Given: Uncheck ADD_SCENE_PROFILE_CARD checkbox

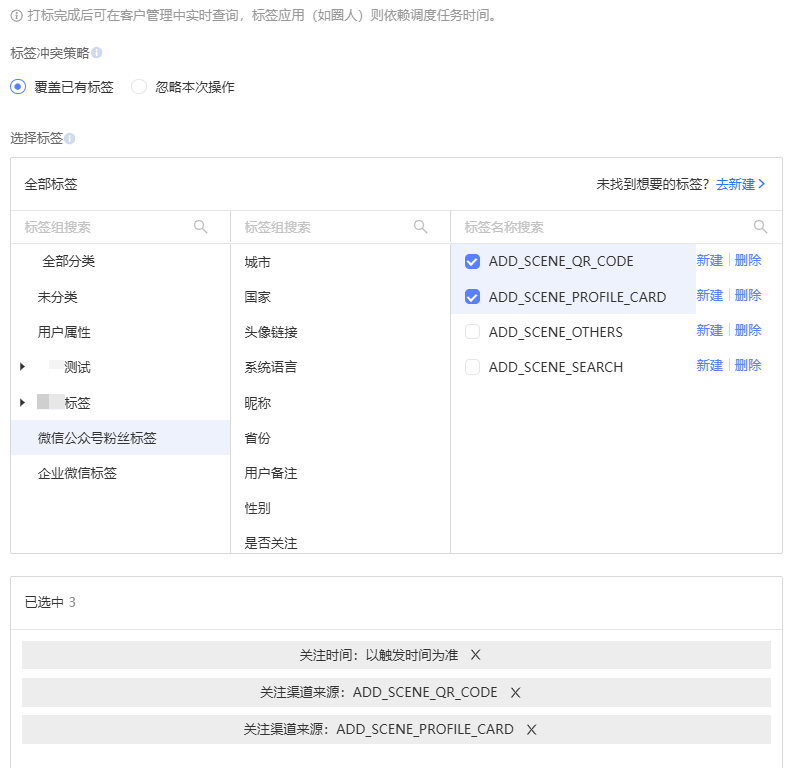Looking at the screenshot, I should pyautogui.click(x=472, y=297).
